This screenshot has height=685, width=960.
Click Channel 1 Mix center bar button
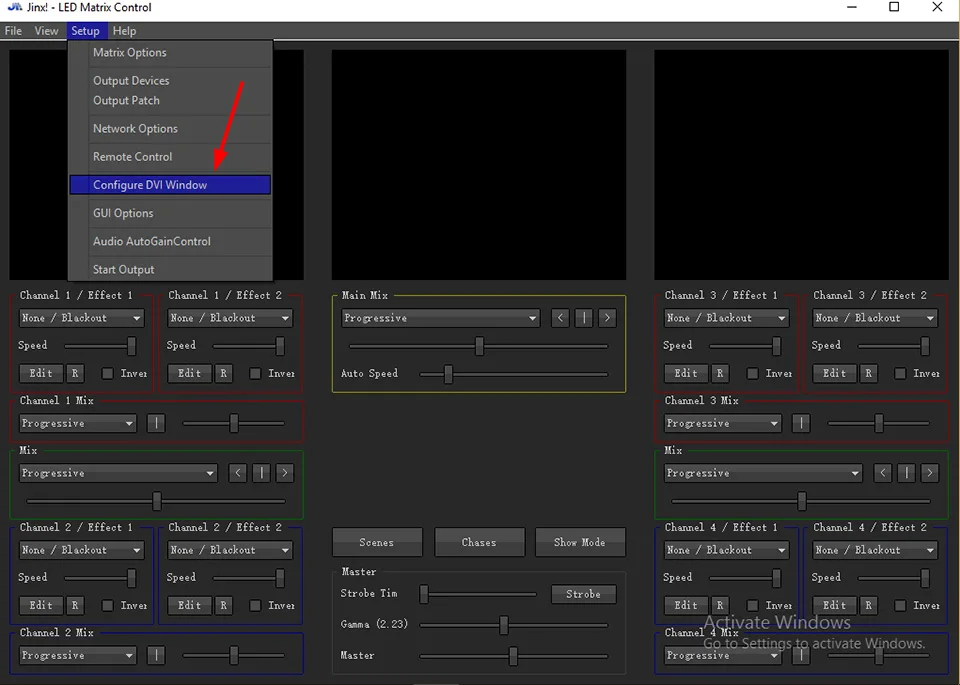click(156, 423)
